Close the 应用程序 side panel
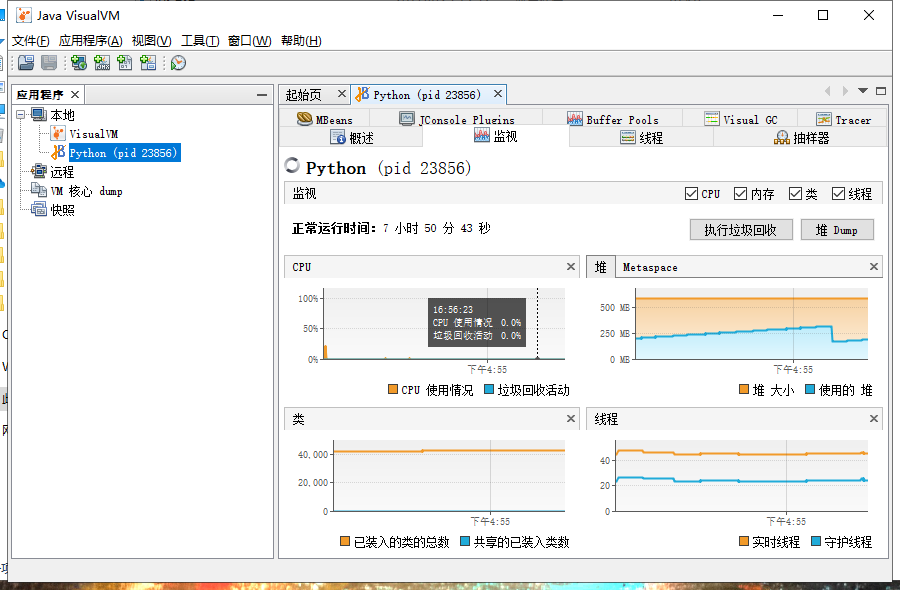Screen dimensions: 900x590 pos(75,94)
